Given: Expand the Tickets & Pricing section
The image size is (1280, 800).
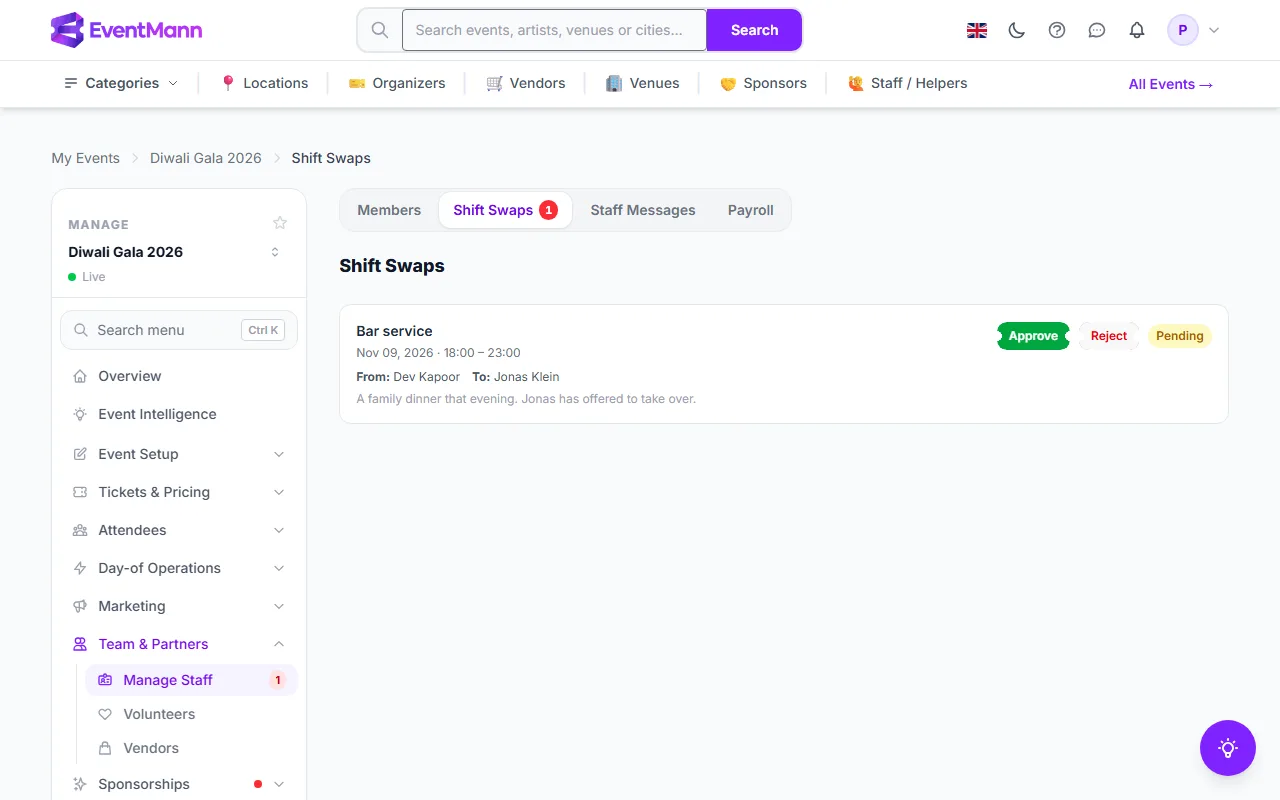Looking at the screenshot, I should coord(179,492).
